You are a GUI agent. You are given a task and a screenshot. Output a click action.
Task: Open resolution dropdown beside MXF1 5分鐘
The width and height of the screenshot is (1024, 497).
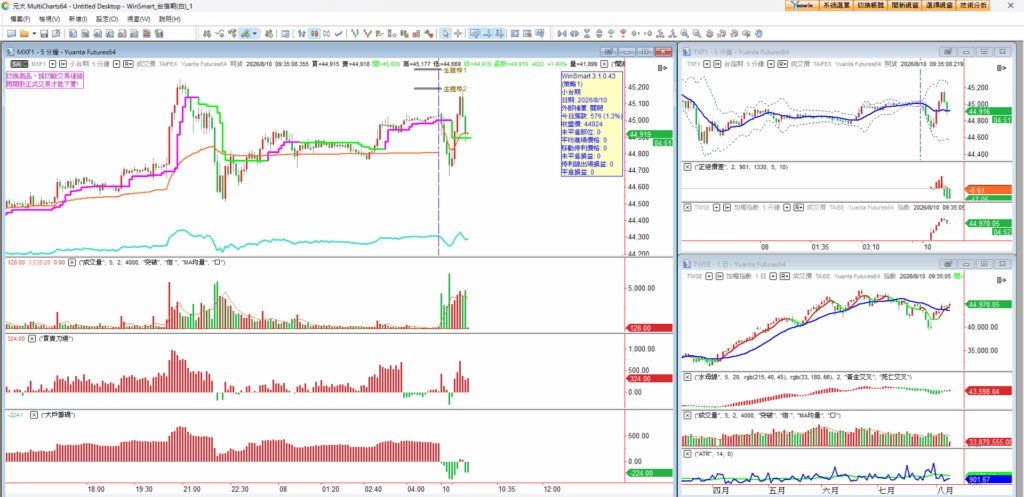tap(117, 64)
